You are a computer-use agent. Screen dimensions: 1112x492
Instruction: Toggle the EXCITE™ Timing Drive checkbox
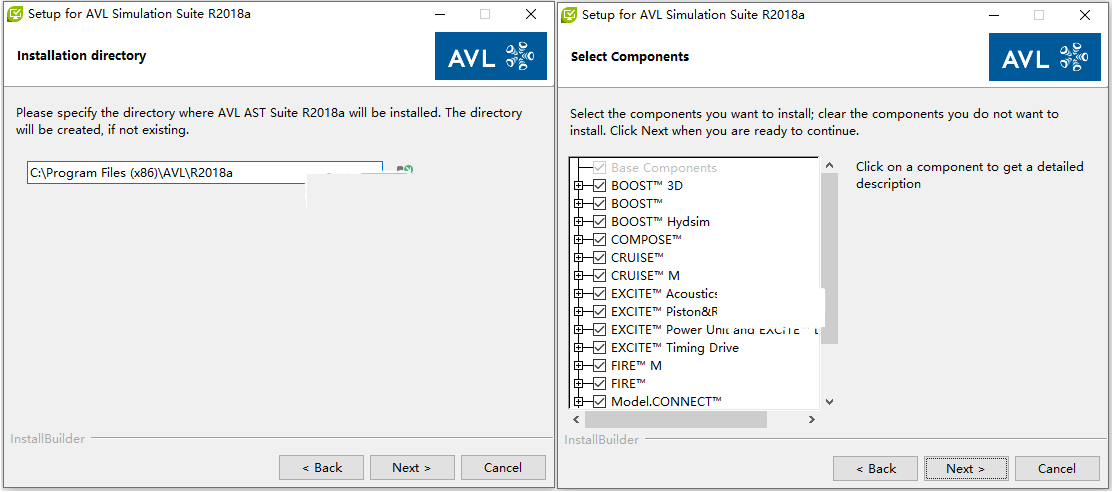[x=599, y=347]
